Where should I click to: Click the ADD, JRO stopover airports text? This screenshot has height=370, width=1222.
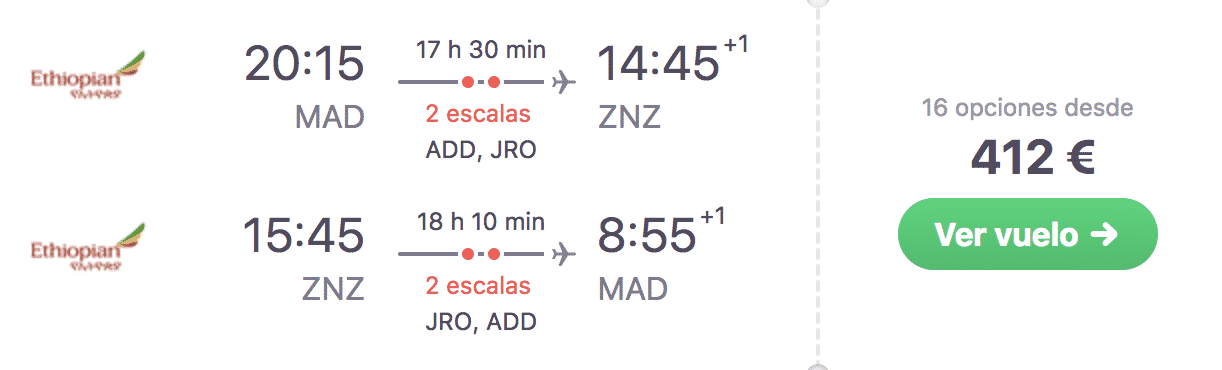(x=478, y=150)
